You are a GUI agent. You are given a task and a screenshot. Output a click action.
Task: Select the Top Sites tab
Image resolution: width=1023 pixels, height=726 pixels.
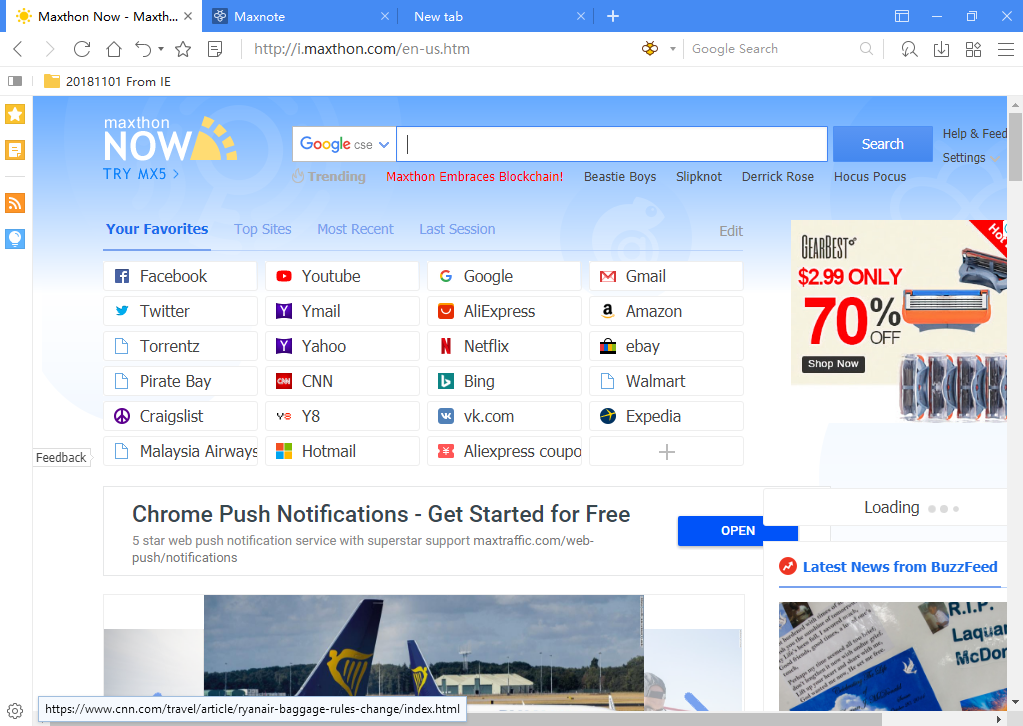point(263,230)
